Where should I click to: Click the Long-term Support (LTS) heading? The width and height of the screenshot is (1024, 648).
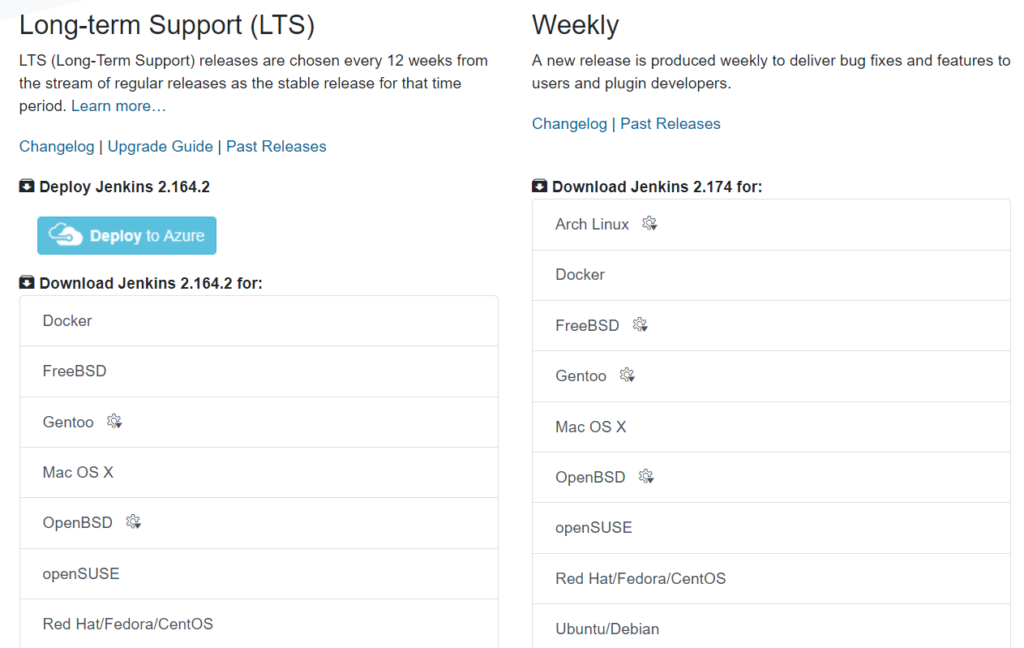coord(167,25)
